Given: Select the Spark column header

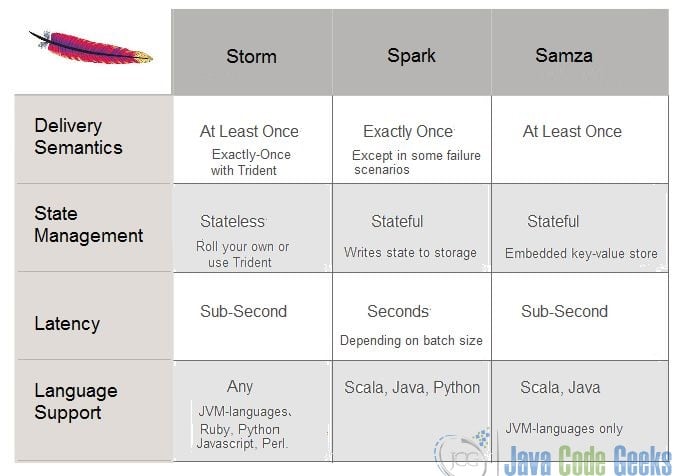Looking at the screenshot, I should point(412,52).
